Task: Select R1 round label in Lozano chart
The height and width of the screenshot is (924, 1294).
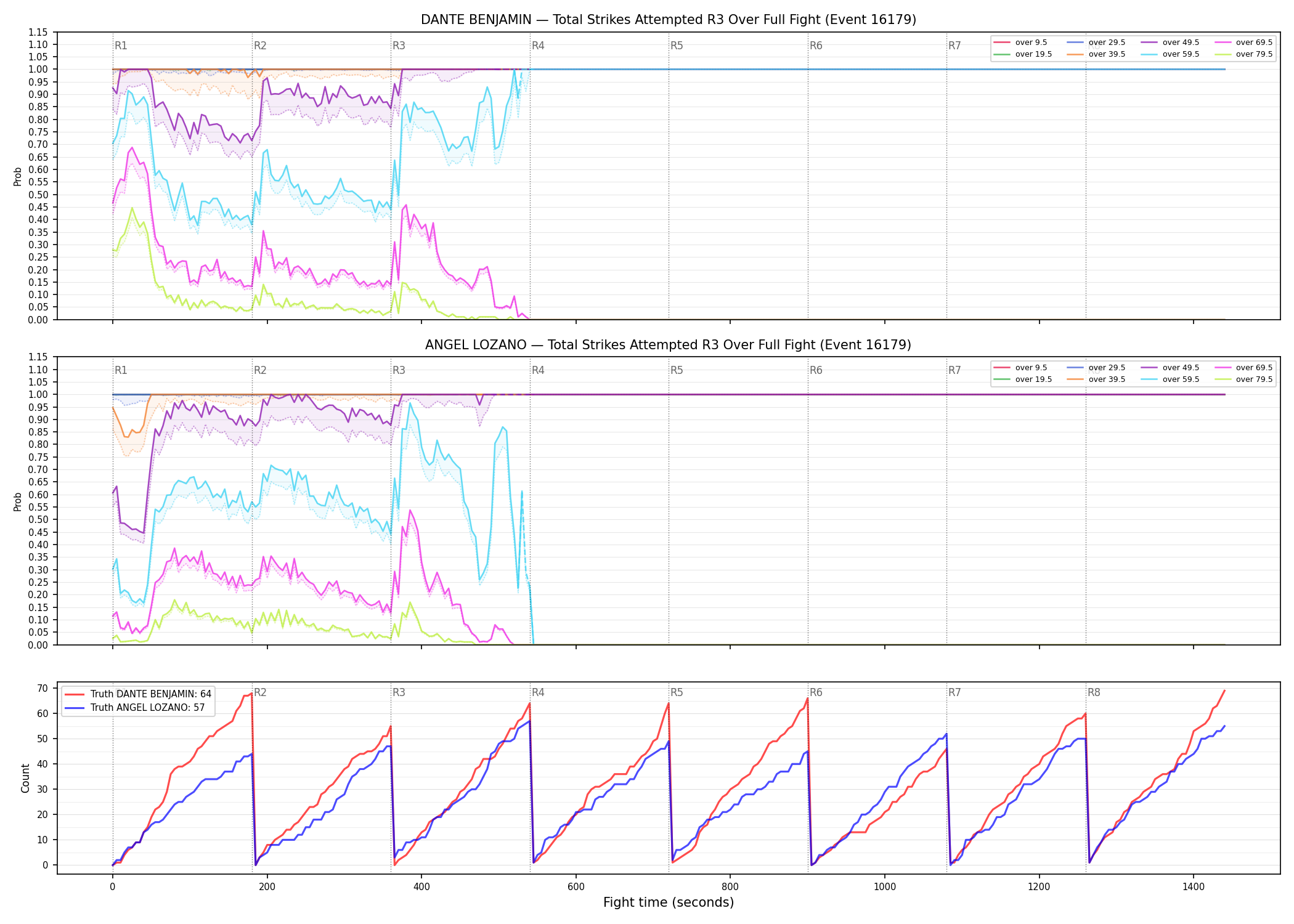Action: [121, 370]
